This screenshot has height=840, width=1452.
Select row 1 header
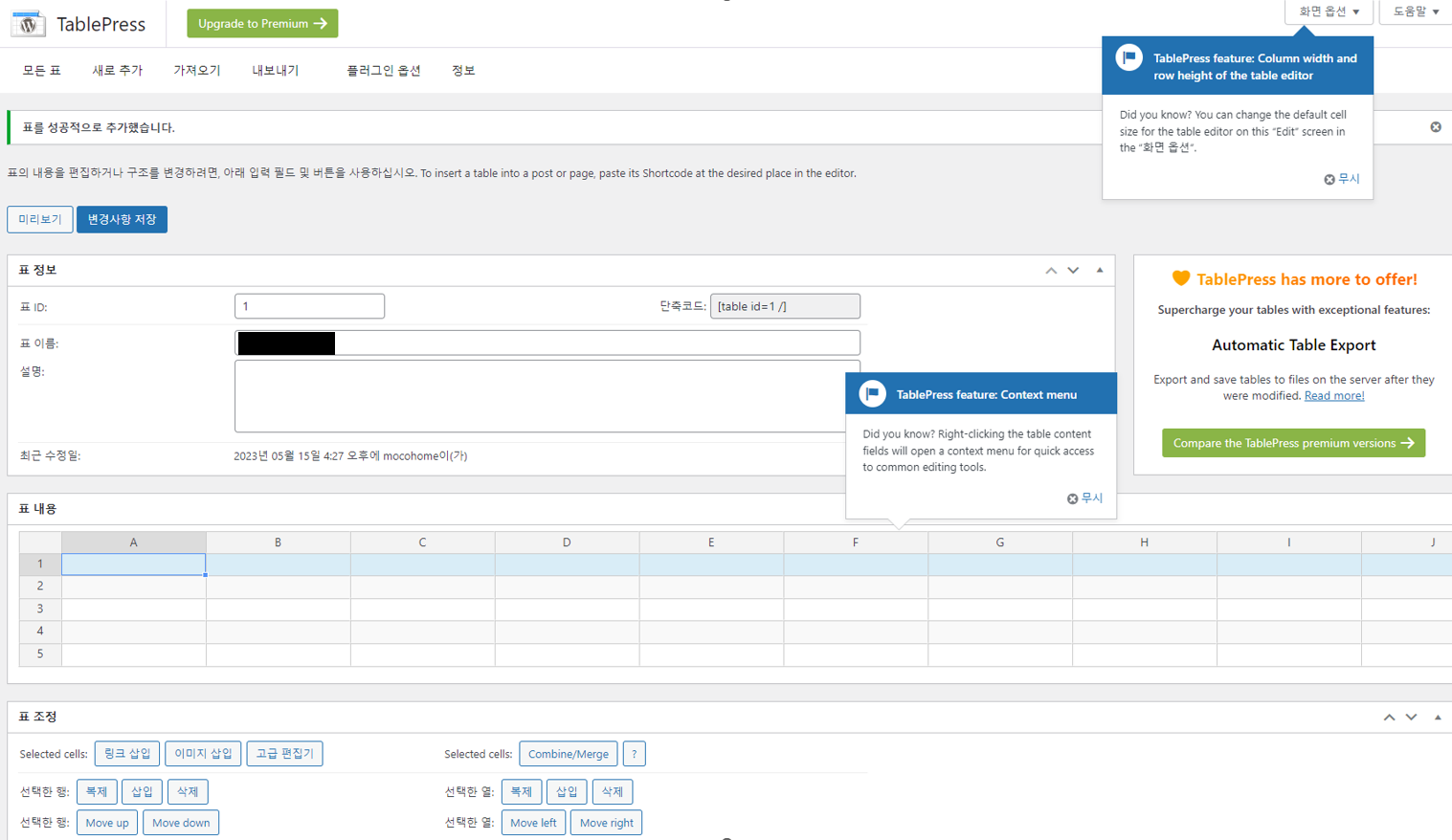coord(40,564)
